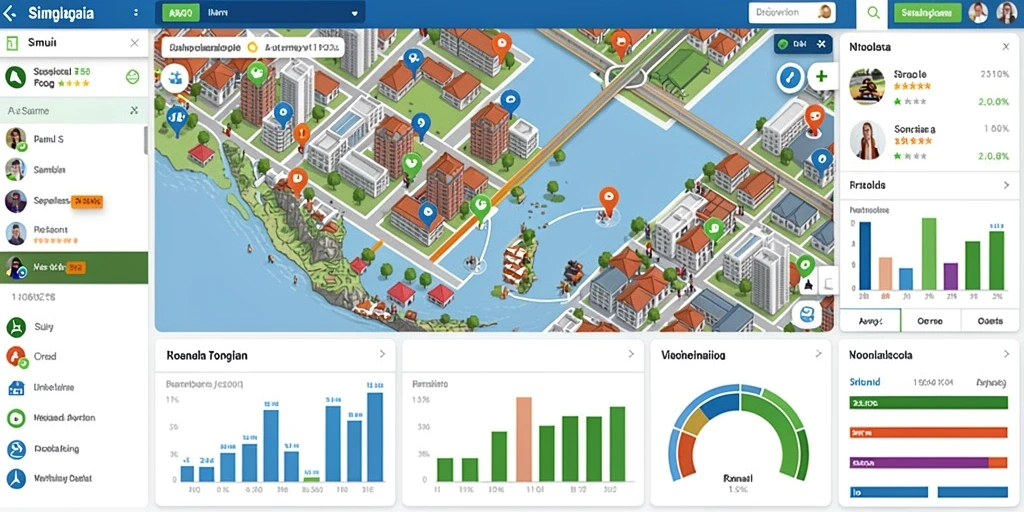Click the orange pin on the cliff coast
The width and height of the screenshot is (1024, 512).
[297, 182]
